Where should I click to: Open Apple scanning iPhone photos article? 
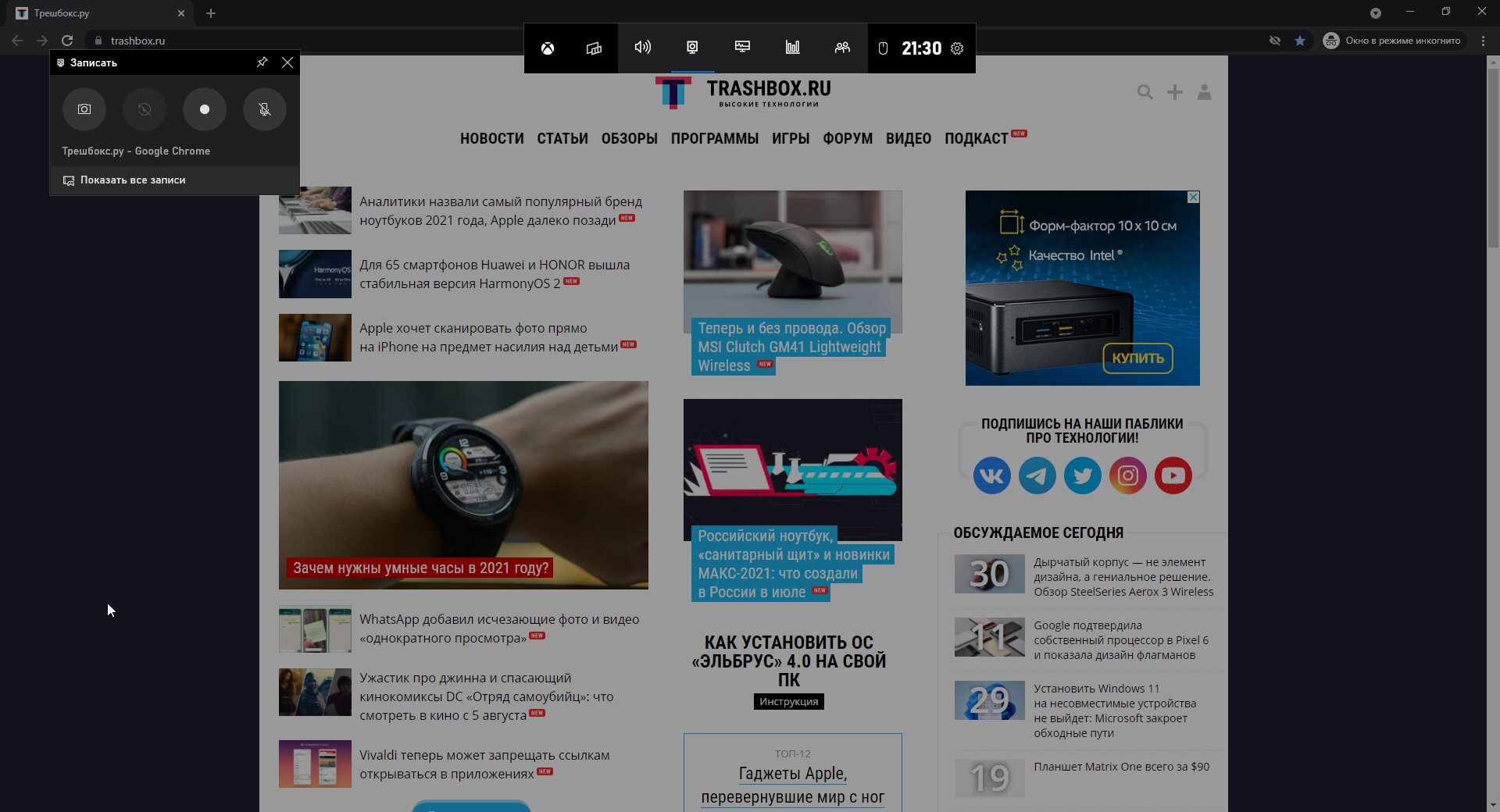click(497, 337)
